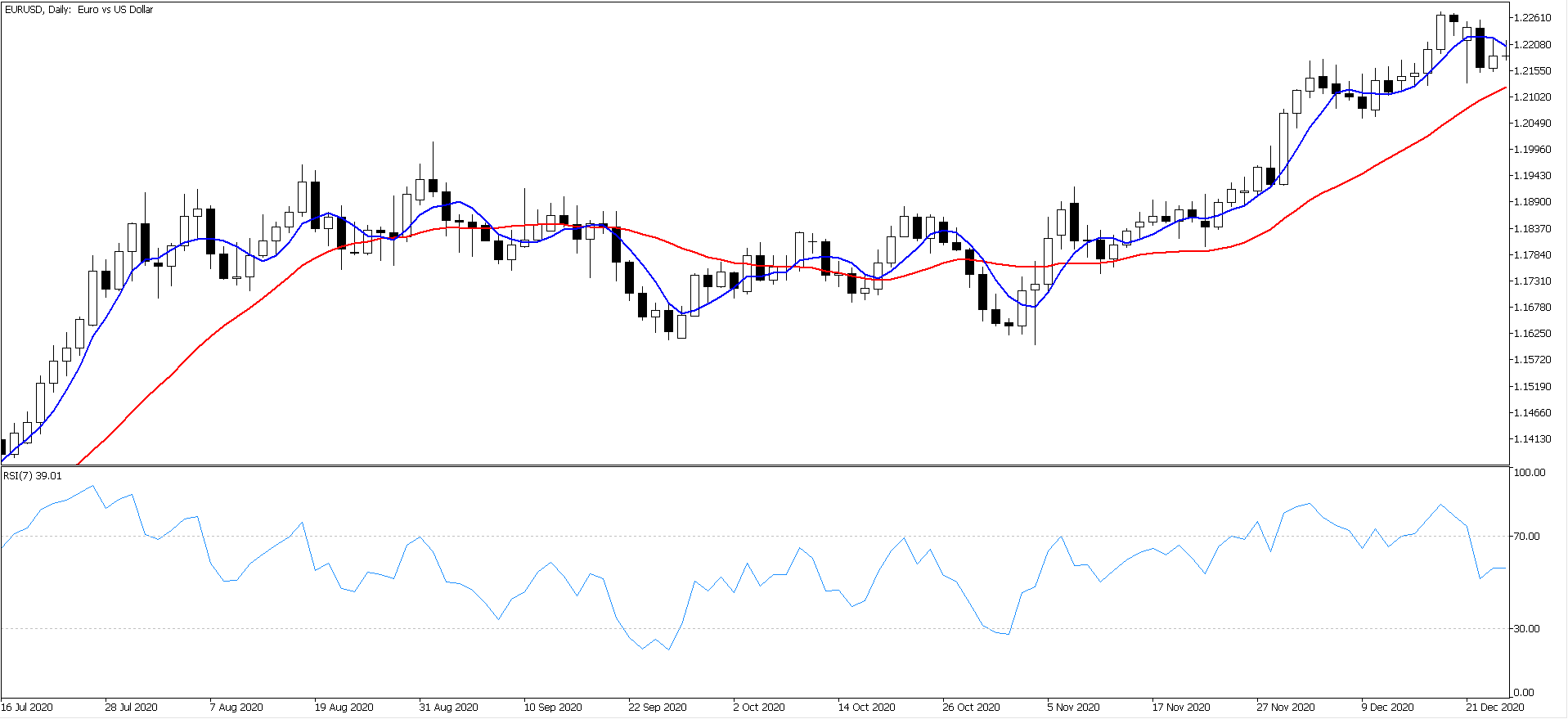Select the 1.15720 price label
Viewport: 1568px width, 719px height.
pyautogui.click(x=1533, y=359)
